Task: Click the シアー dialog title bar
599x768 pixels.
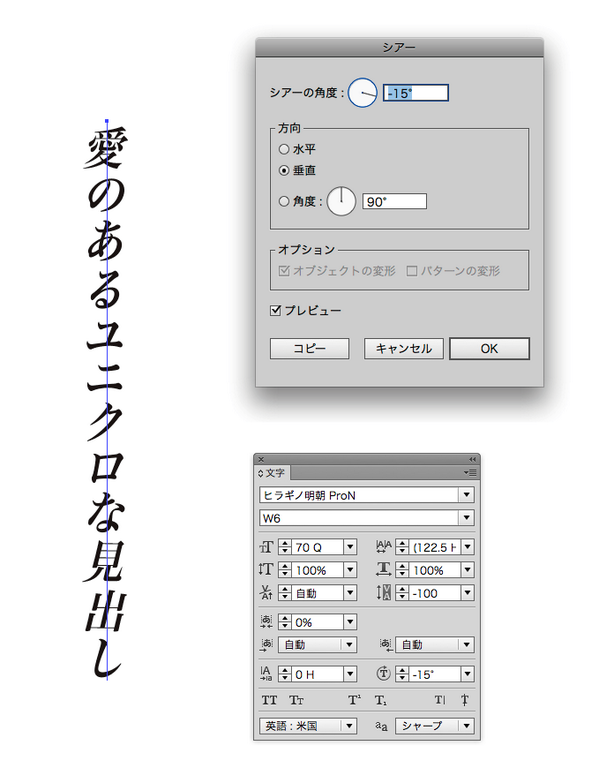Action: 399,48
